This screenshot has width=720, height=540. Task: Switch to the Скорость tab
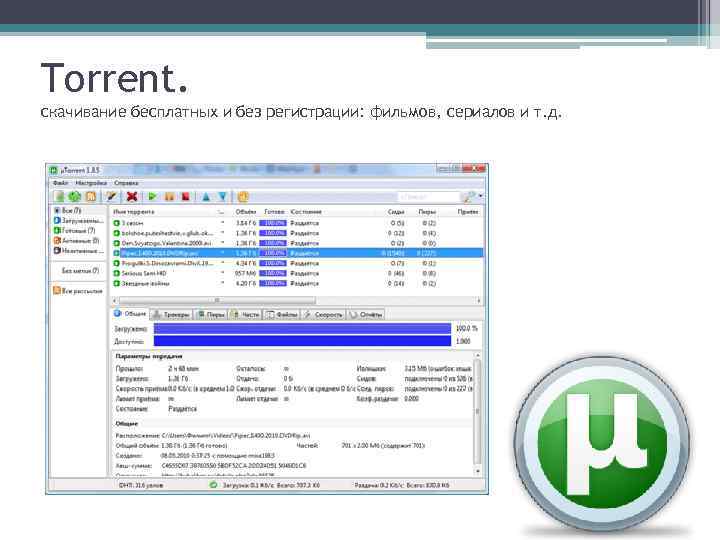pyautogui.click(x=324, y=315)
